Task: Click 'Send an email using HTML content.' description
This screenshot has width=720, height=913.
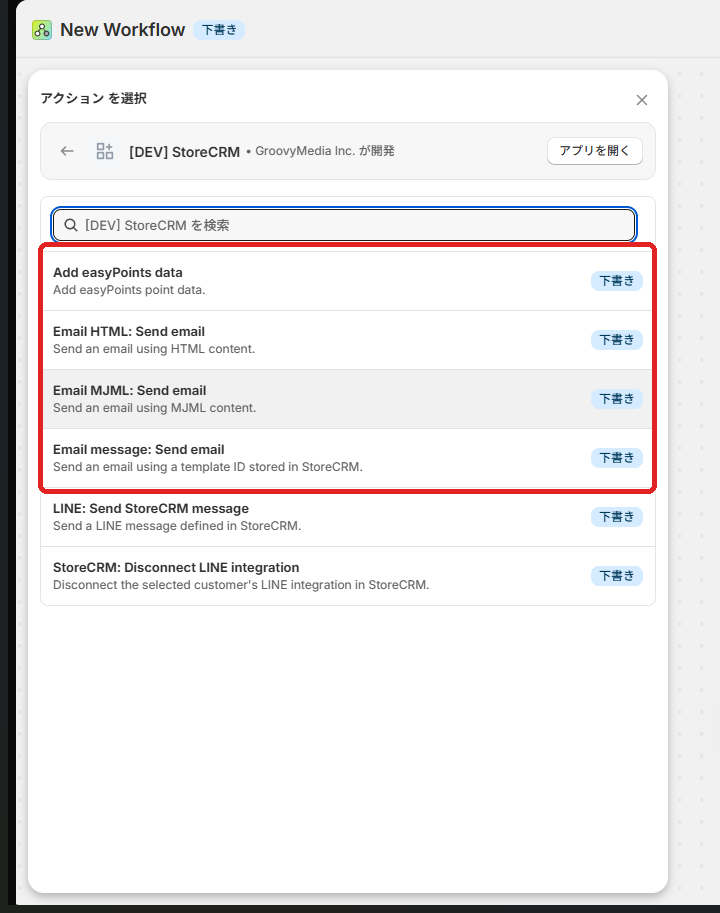Action: pyautogui.click(x=154, y=349)
